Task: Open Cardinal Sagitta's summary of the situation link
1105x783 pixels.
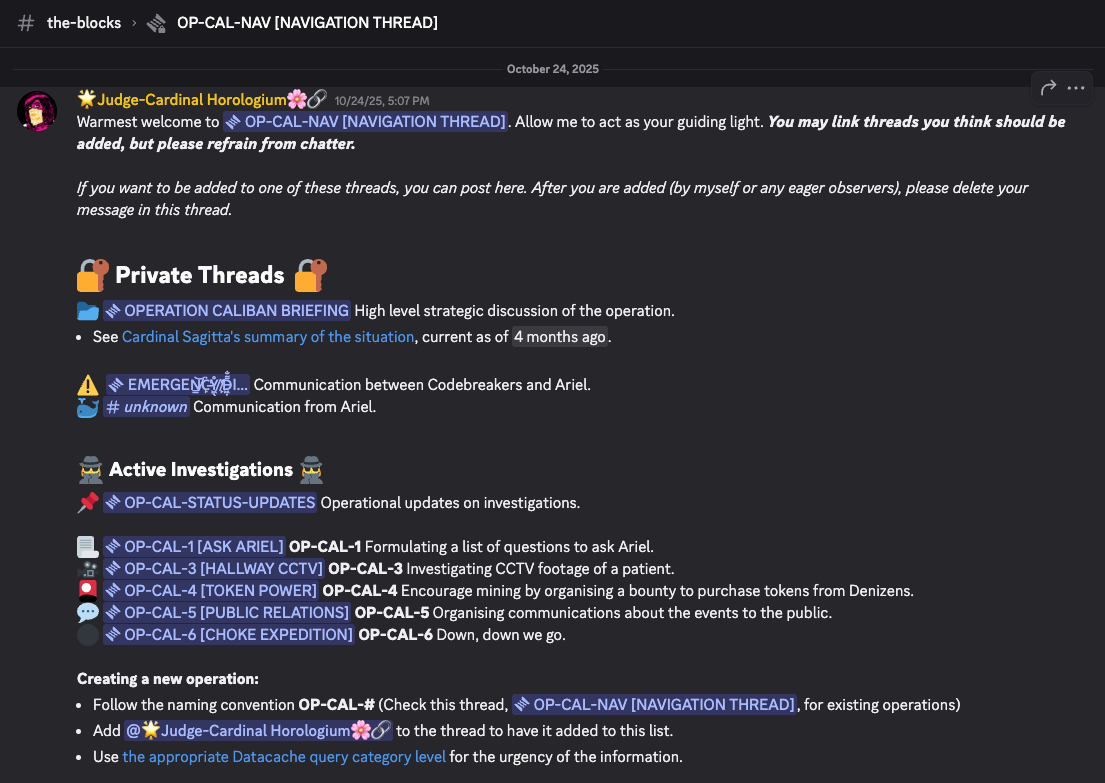Action: click(268, 337)
